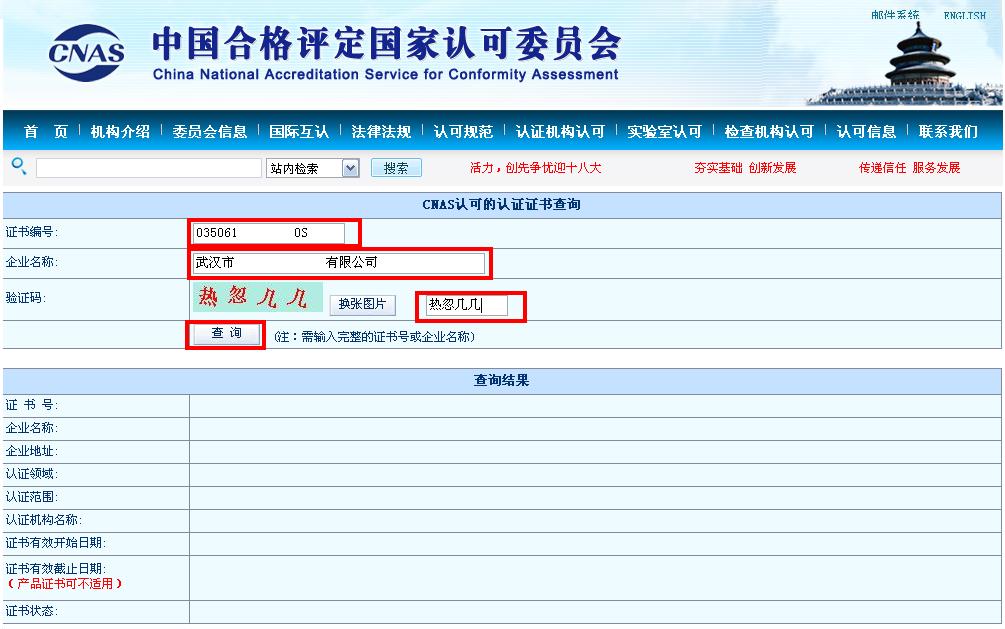The width and height of the screenshot is (1005, 629).
Task: Open 实验室认可 menu item
Action: tap(665, 131)
